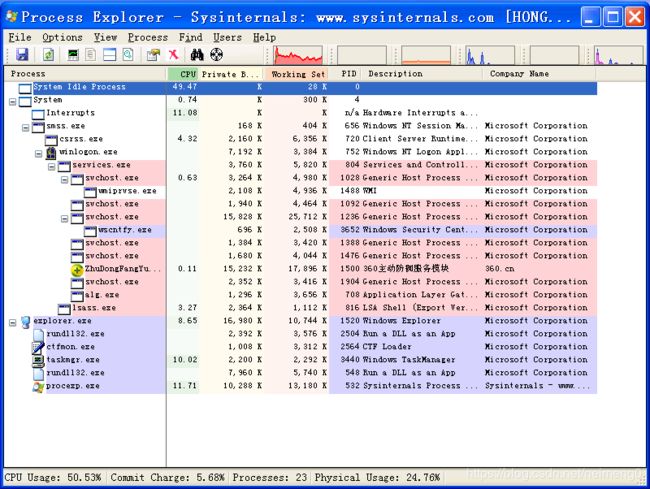The width and height of the screenshot is (650, 489).
Task: Sort by the Company Name column header
Action: click(539, 74)
